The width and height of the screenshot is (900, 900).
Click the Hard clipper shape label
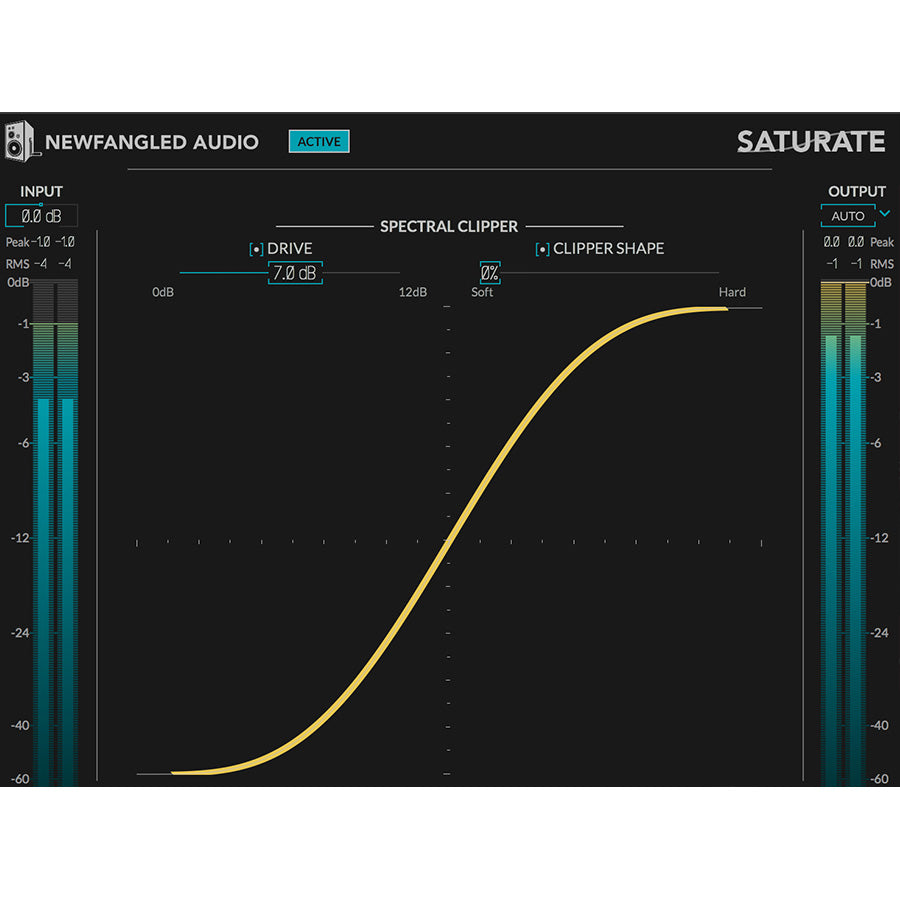(x=731, y=292)
